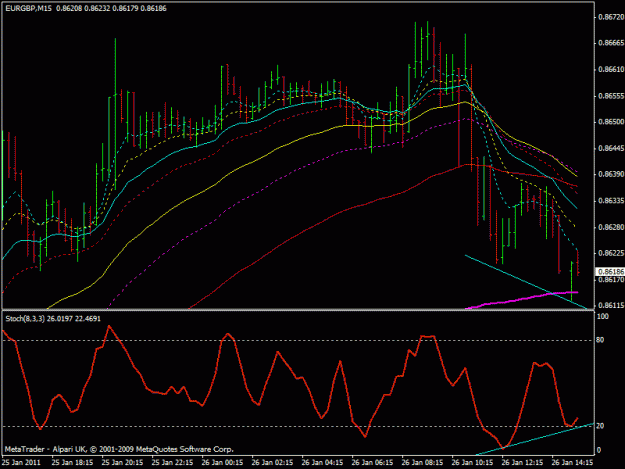Click the 25 Jan 18:15 time label

73,463
